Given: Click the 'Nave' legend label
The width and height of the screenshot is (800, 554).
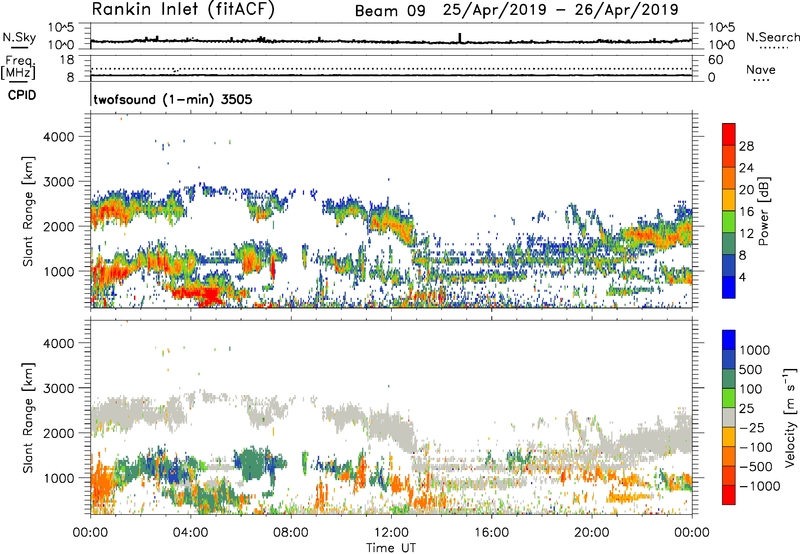Looking at the screenshot, I should tap(761, 70).
